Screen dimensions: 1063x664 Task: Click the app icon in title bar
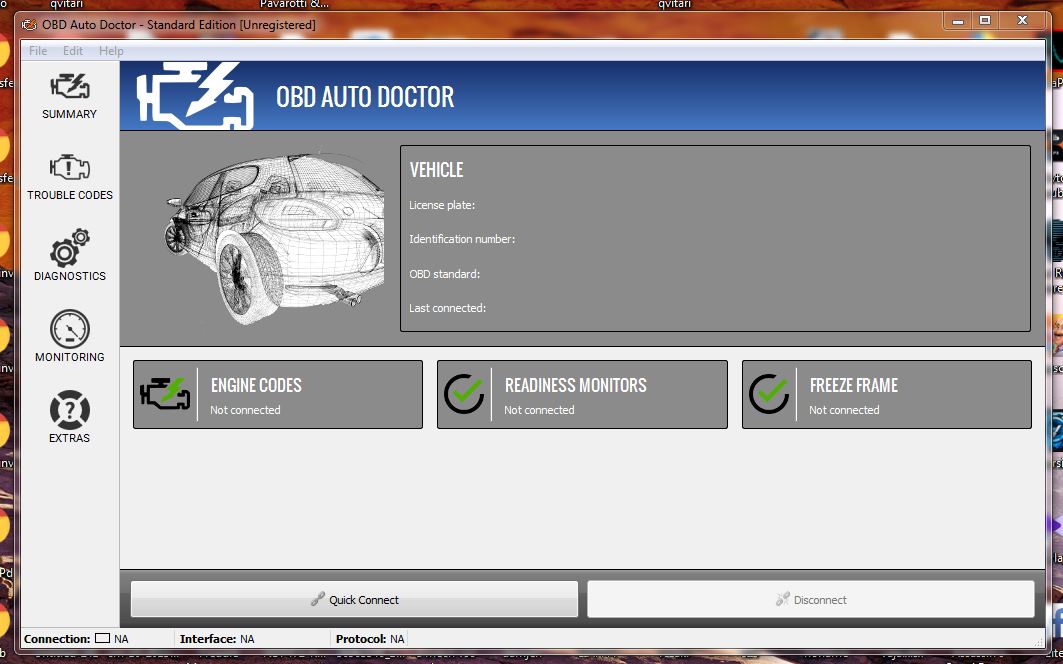tap(30, 24)
